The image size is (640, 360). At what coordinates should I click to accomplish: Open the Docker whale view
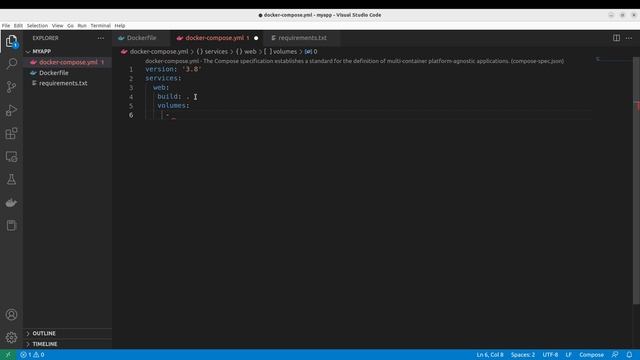[11, 202]
